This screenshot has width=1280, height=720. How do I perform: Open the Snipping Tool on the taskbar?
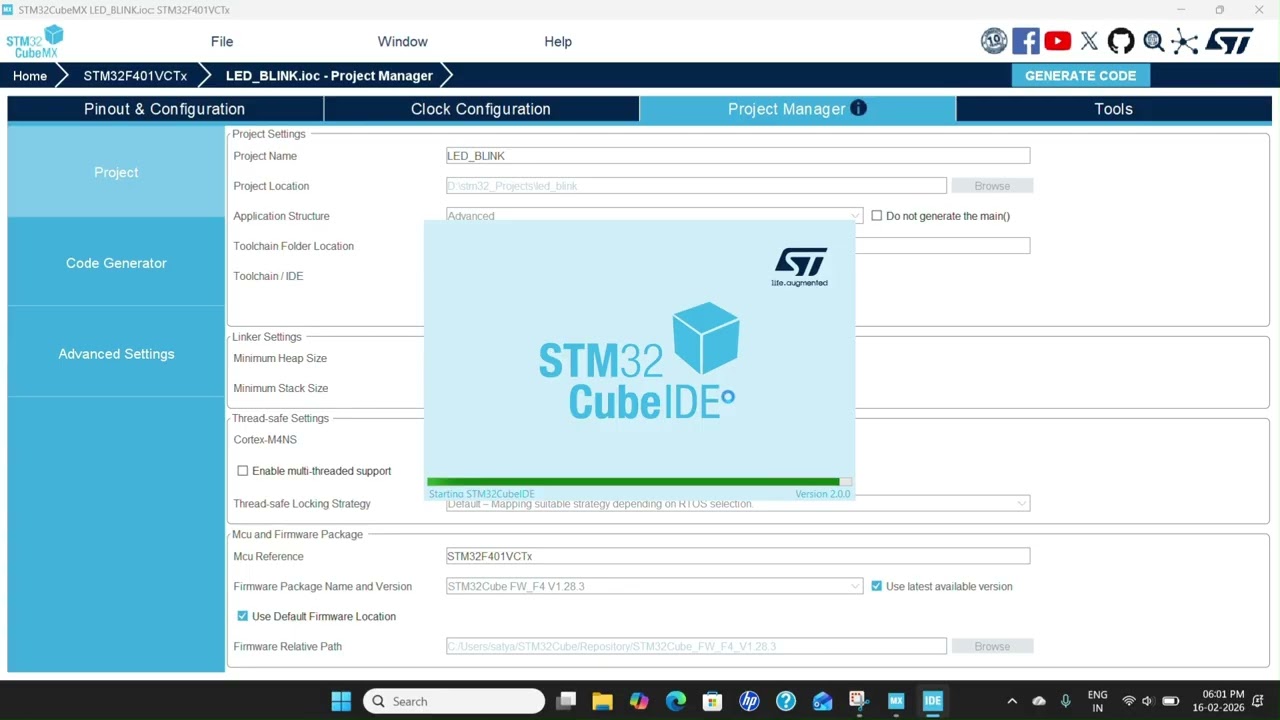tap(859, 701)
